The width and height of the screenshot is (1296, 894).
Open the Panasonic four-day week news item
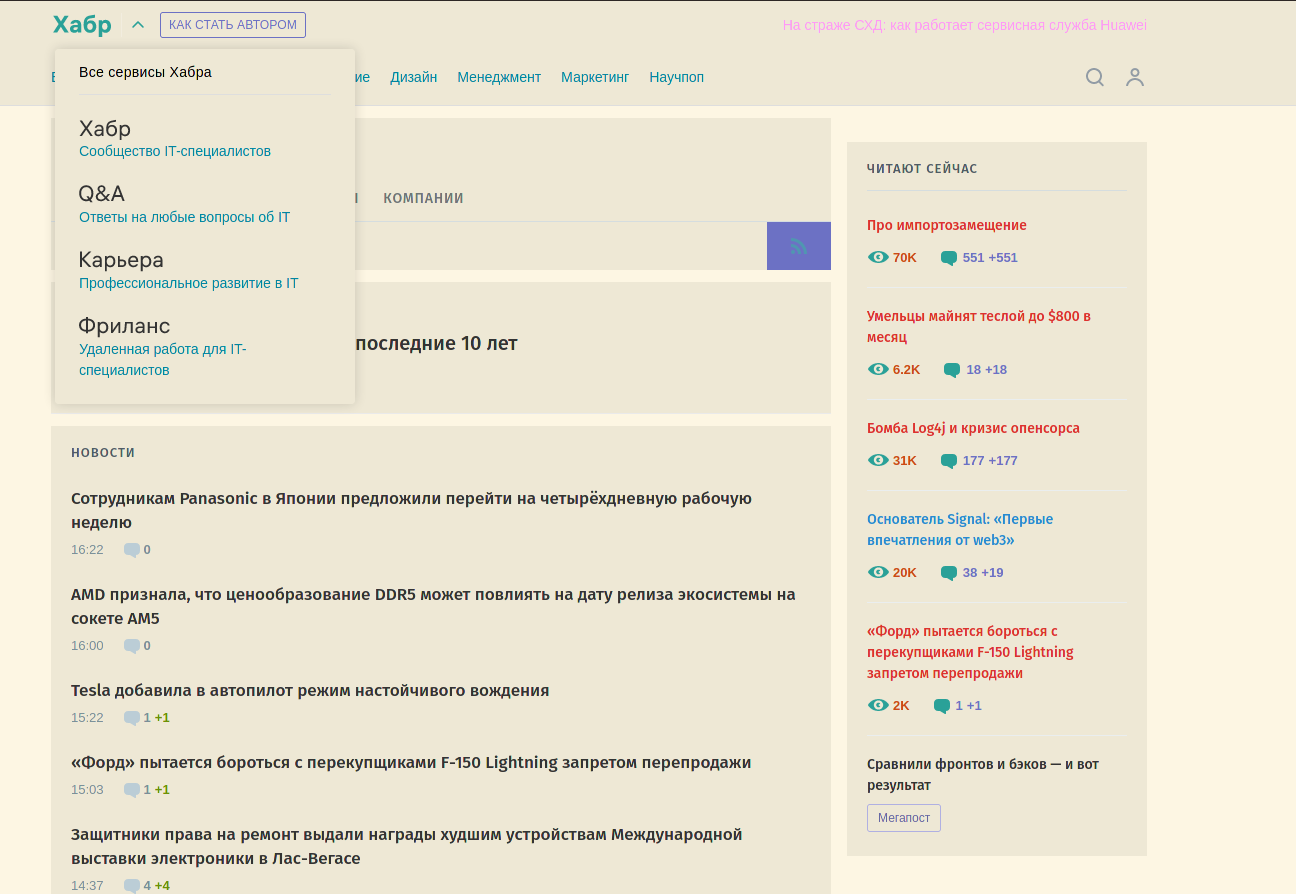point(410,510)
